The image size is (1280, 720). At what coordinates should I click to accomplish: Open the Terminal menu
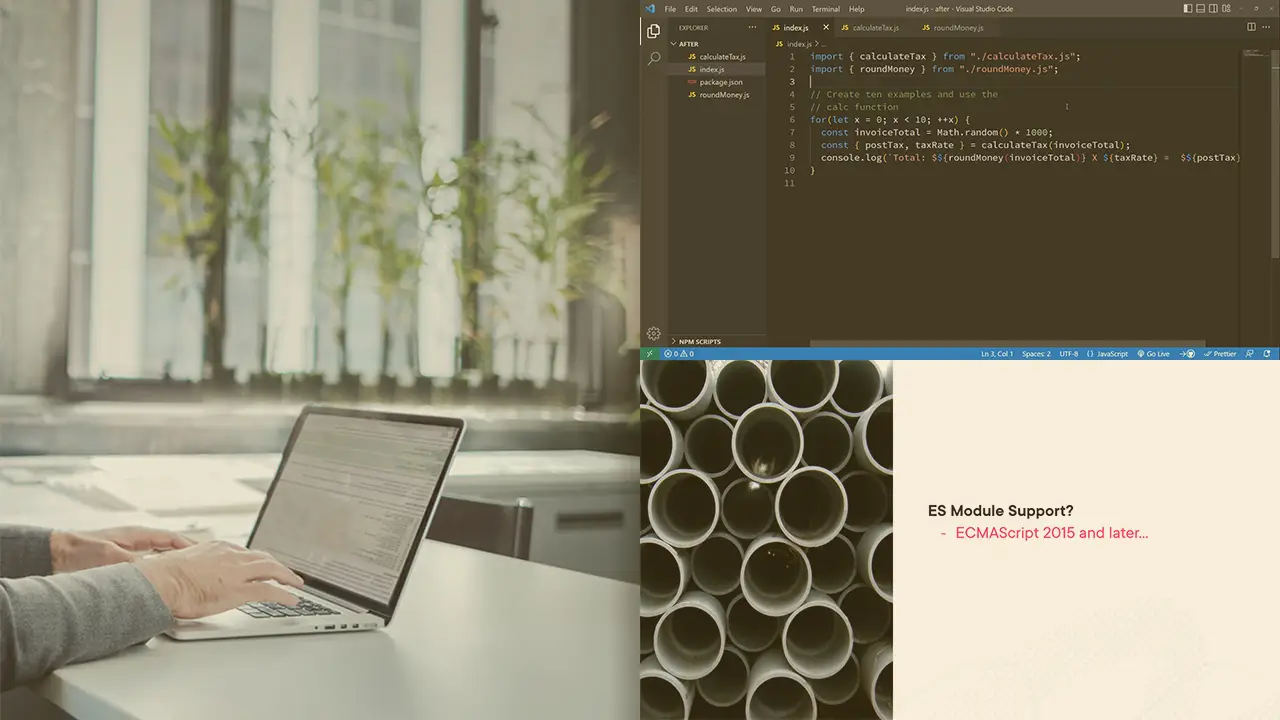tap(825, 9)
